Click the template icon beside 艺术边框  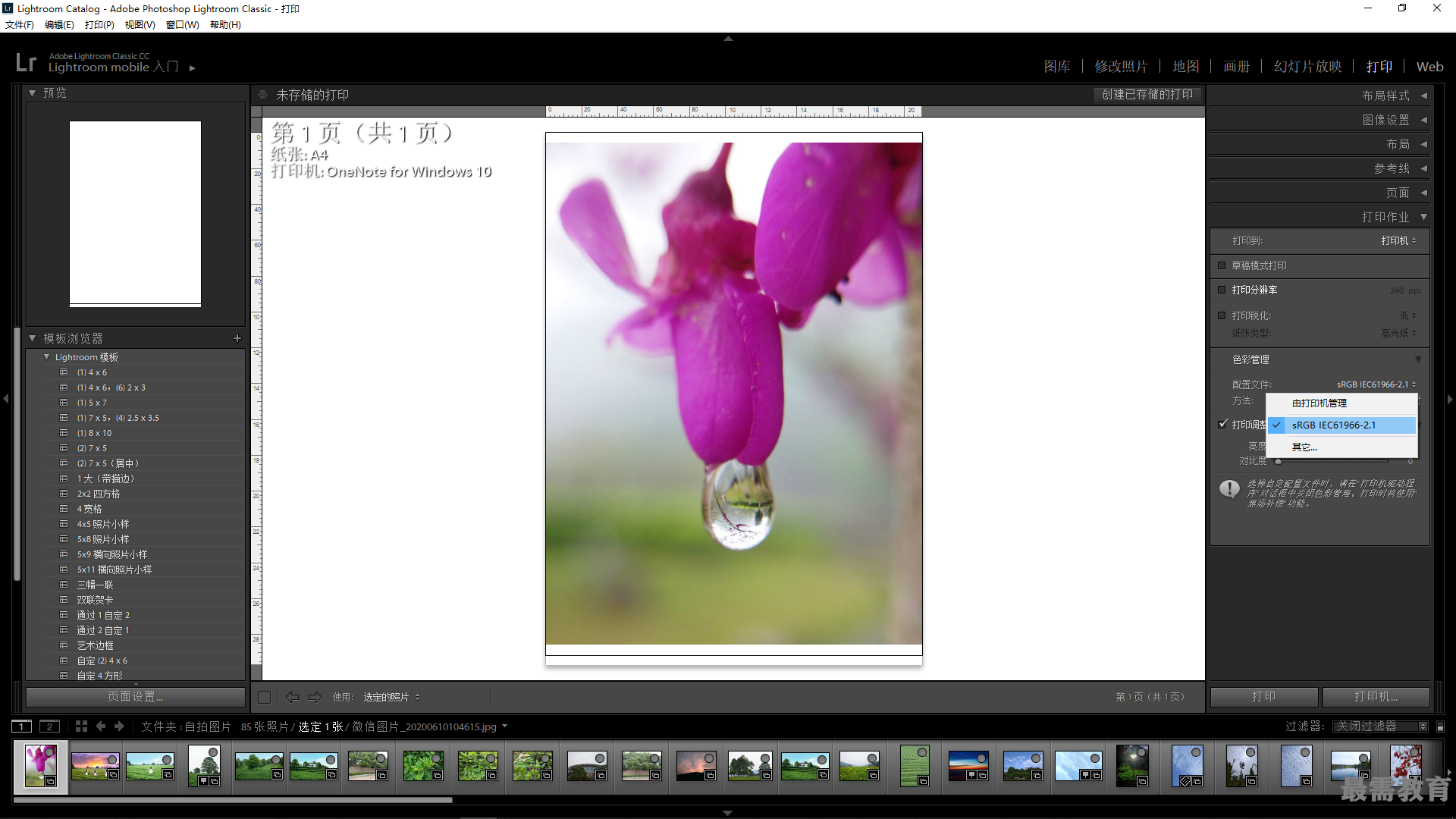[x=64, y=645]
